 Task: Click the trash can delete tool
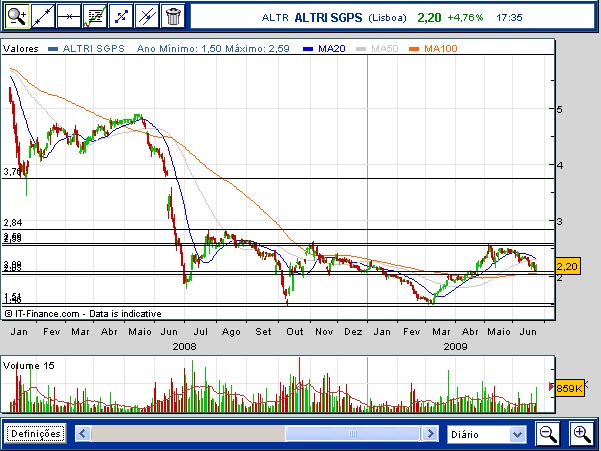point(173,16)
